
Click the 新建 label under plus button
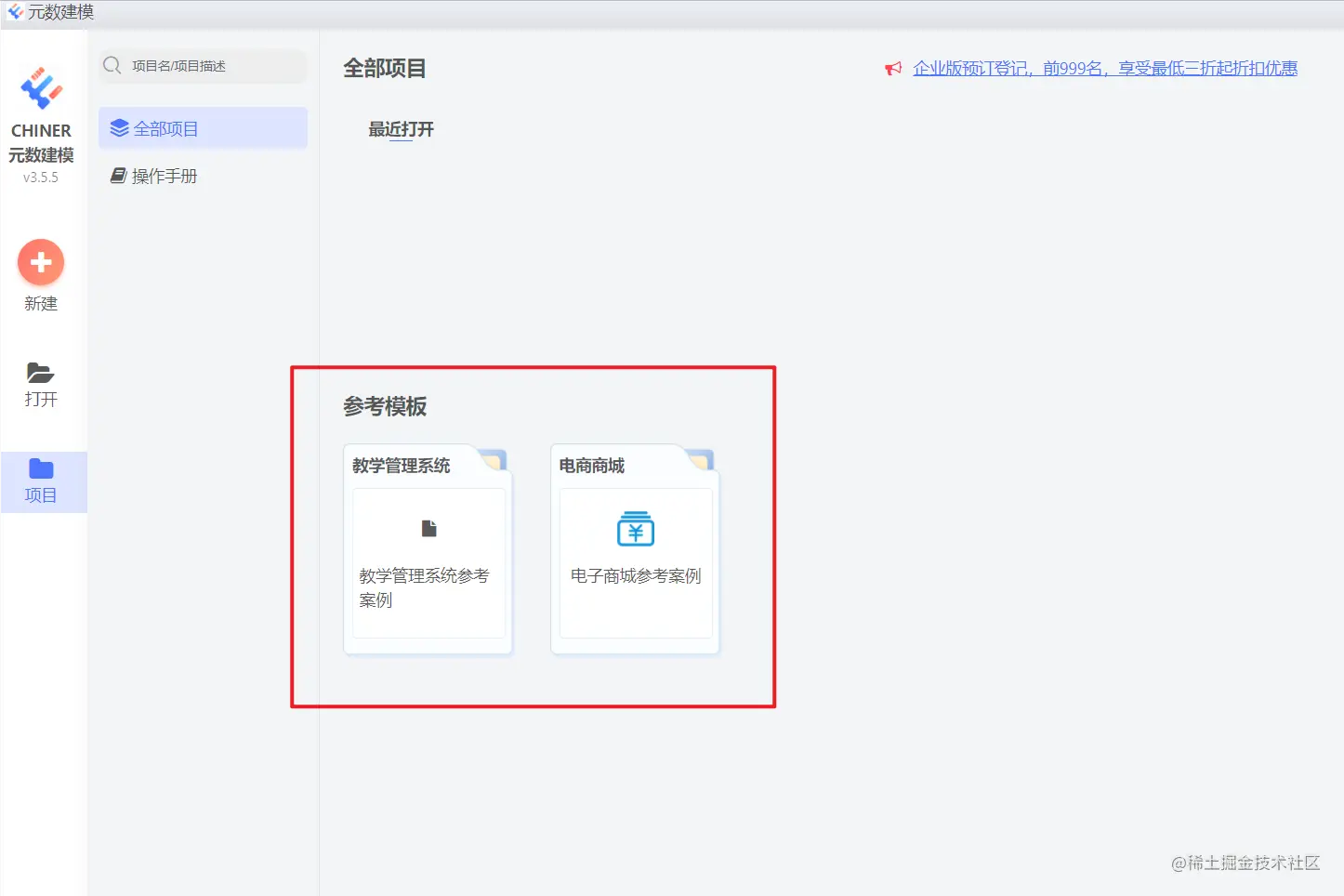click(41, 304)
